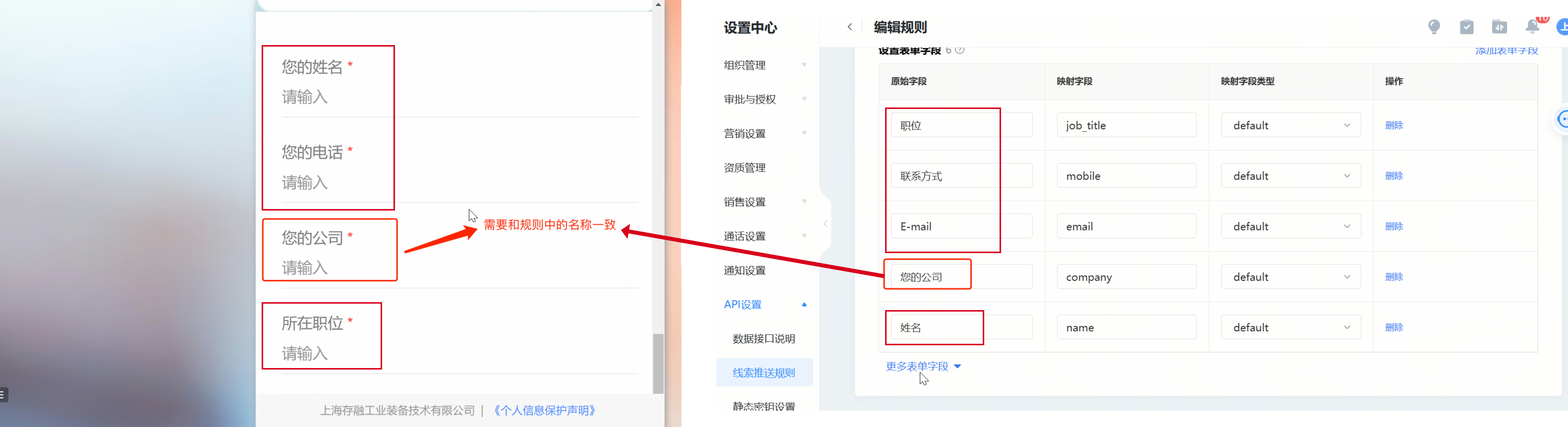
Task: Select 线索推送规则 submenu item
Action: [x=764, y=372]
